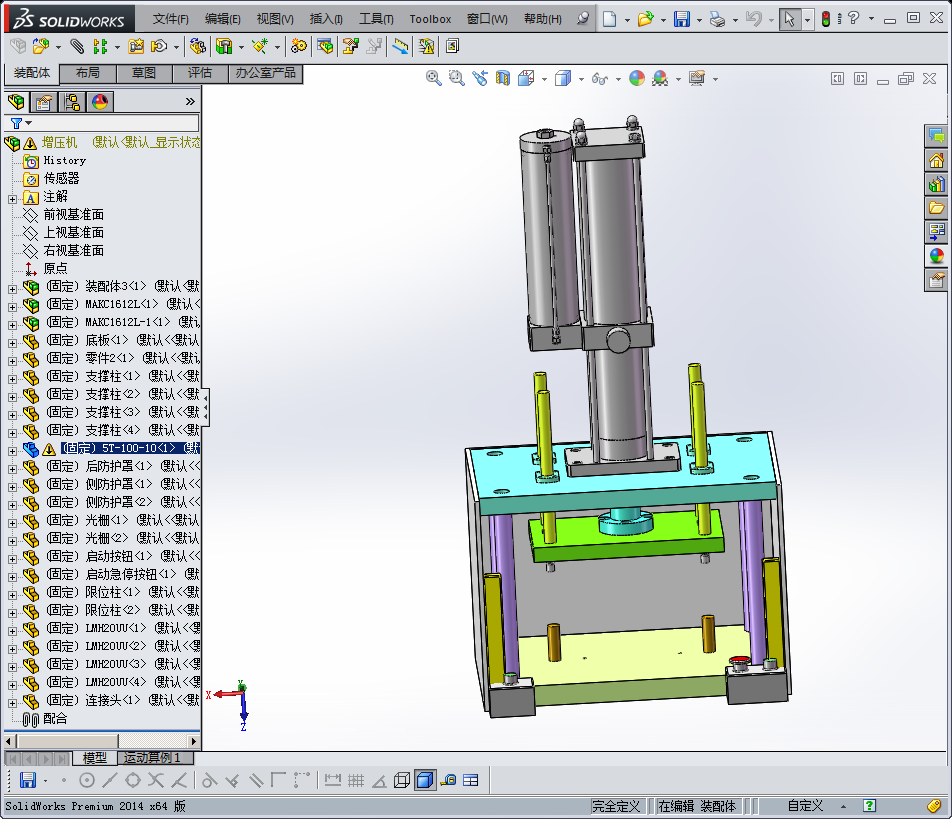Open the Design Library task pane icon
The image size is (952, 819).
tap(936, 185)
